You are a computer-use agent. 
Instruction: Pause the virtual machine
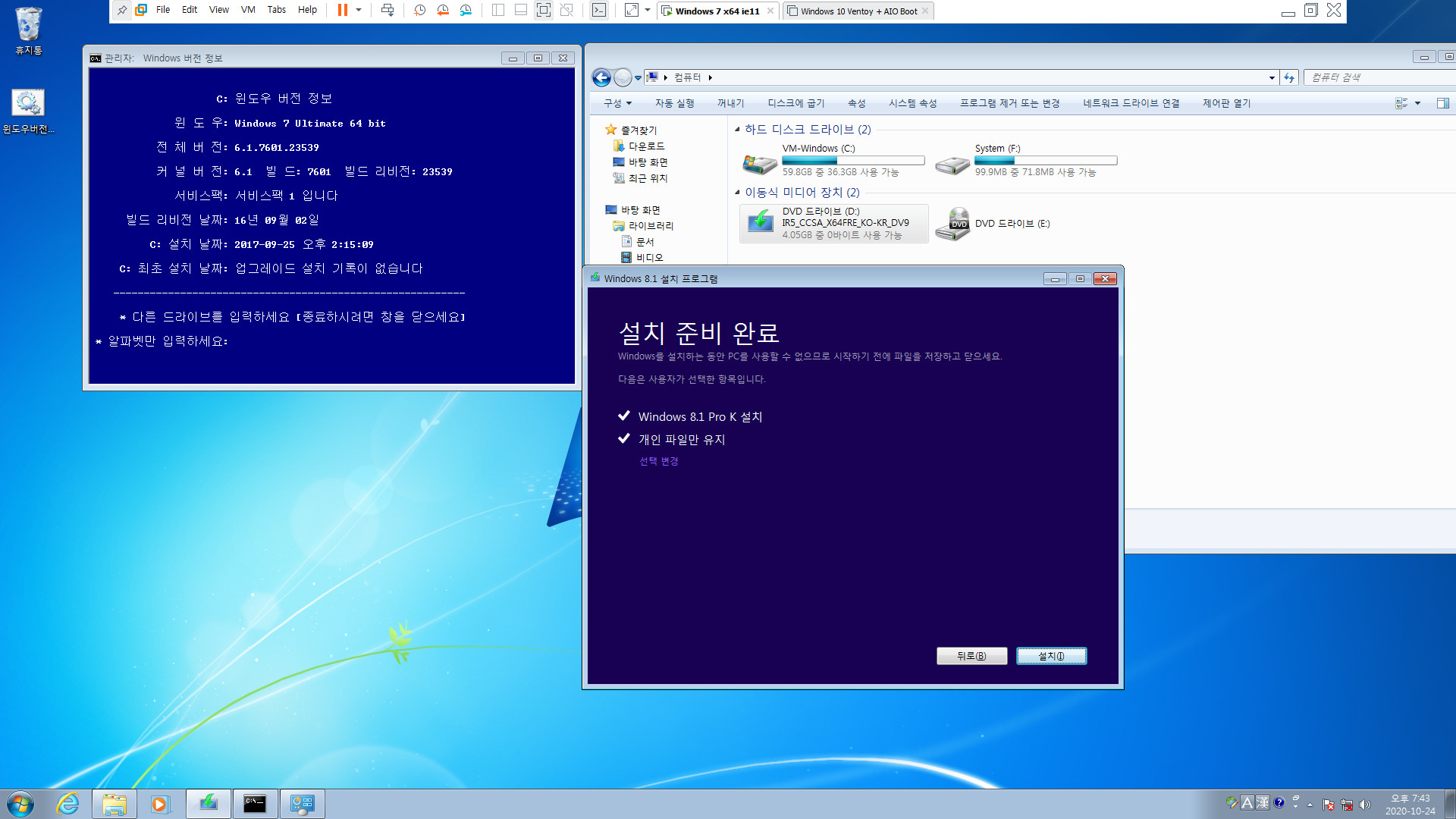coord(343,10)
